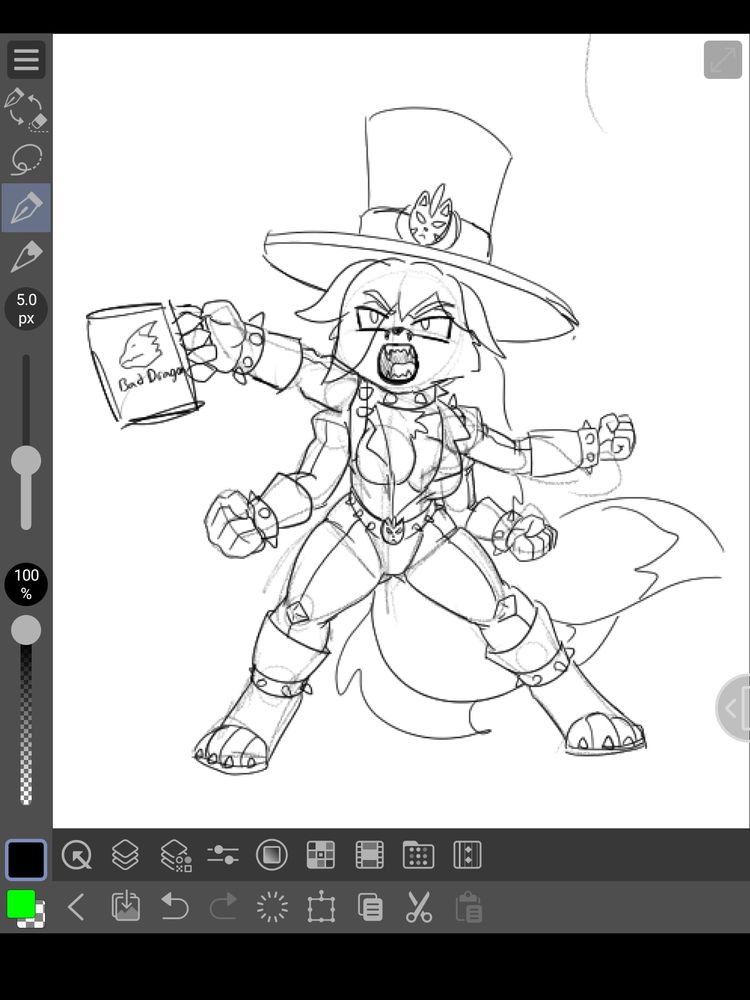Toggle pen and eraser switch icon
This screenshot has height=1000, width=750.
pos(26,109)
